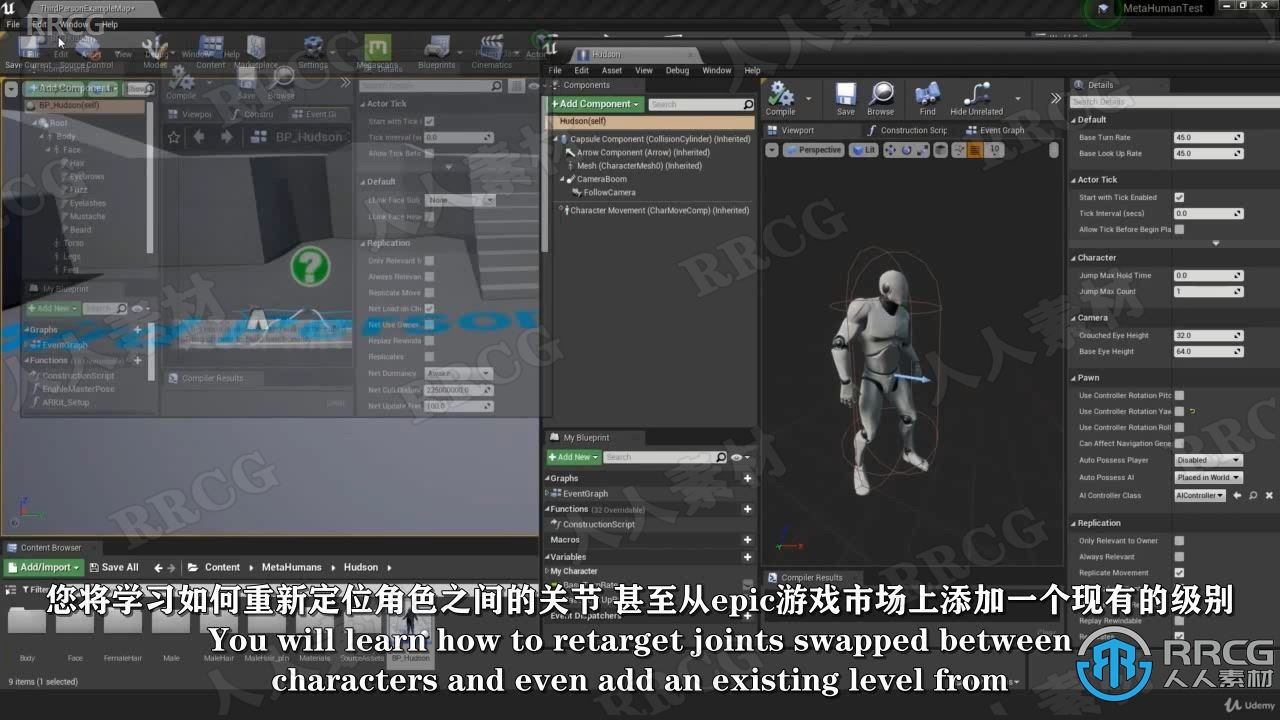Toggle grid snapping in viewport
Image resolution: width=1280 pixels, height=720 pixels.
[x=975, y=150]
